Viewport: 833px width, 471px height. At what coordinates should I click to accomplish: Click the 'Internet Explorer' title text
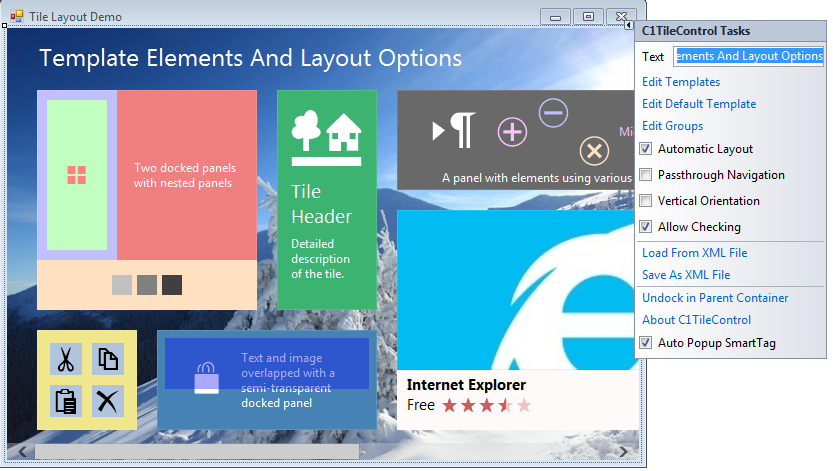[466, 385]
